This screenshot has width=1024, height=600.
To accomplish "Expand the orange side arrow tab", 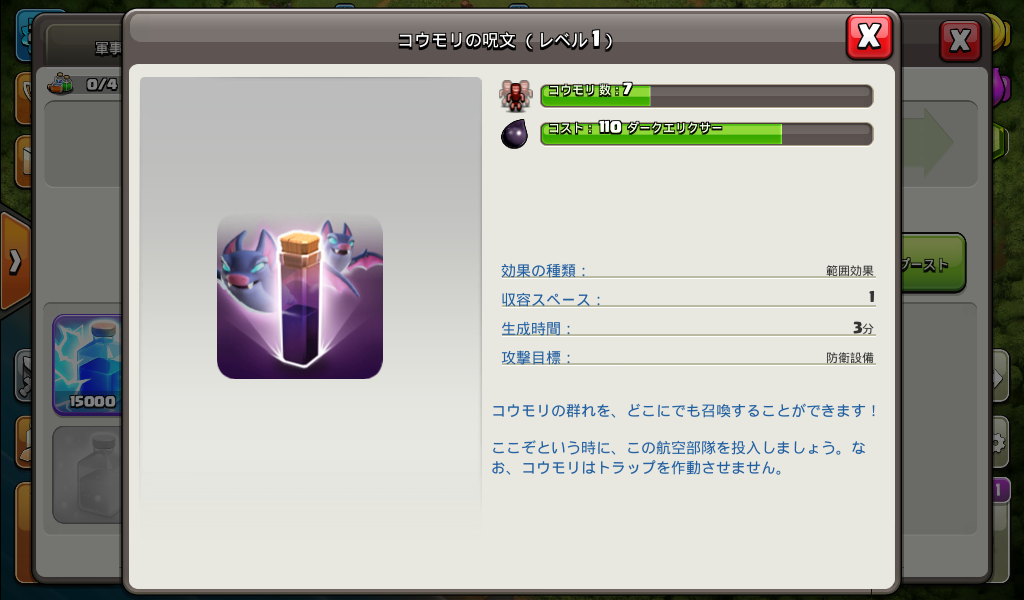I will [x=14, y=262].
